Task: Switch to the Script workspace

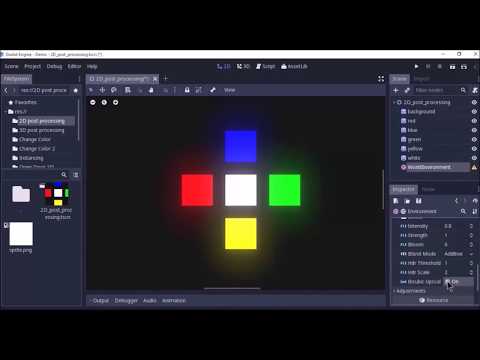Action: coord(265,66)
